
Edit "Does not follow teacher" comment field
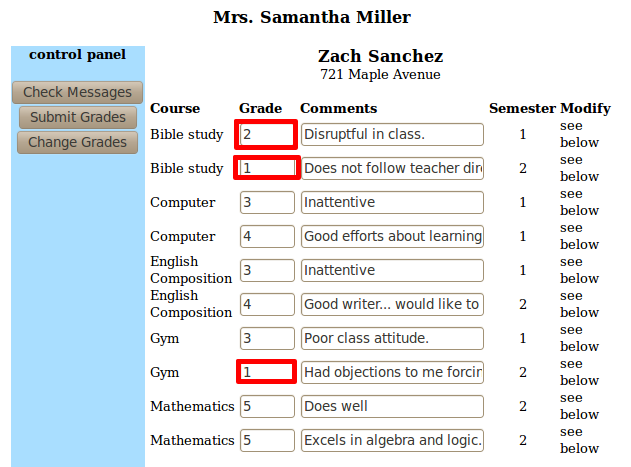[392, 168]
